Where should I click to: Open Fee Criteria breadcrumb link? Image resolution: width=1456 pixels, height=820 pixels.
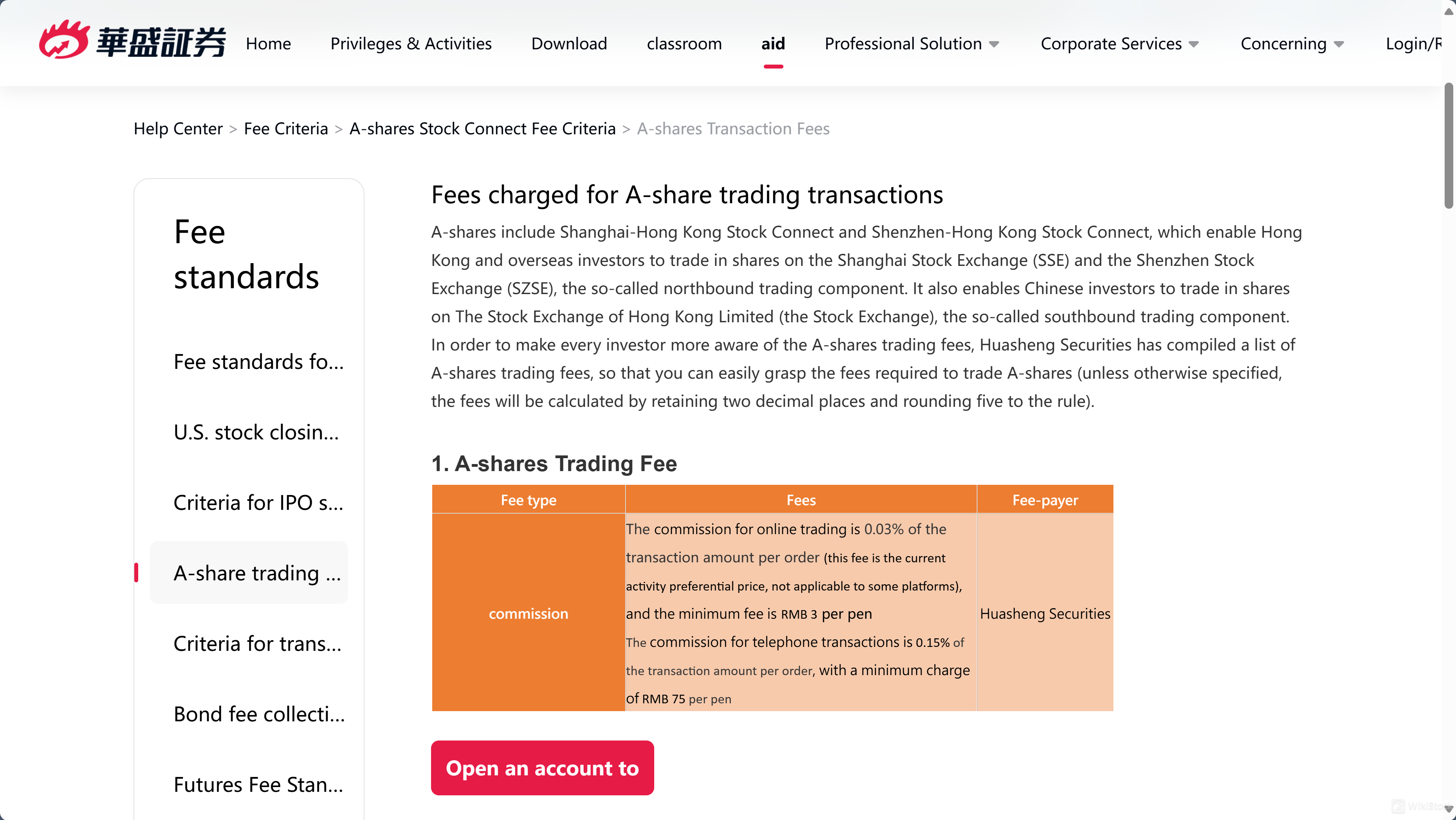pyautogui.click(x=285, y=128)
